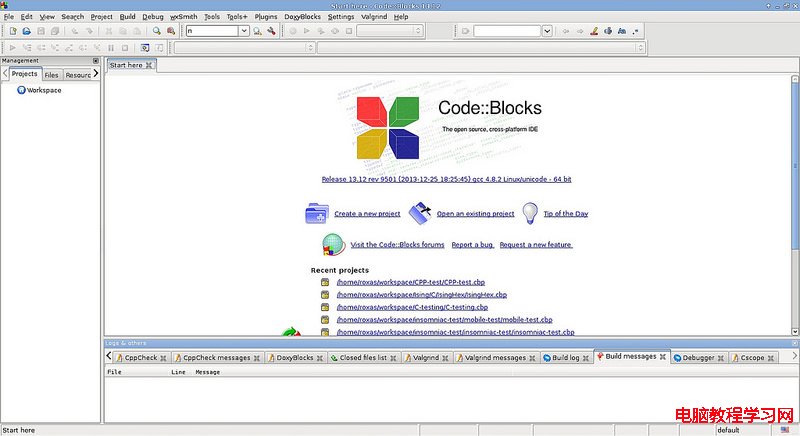Toggle the regular expression search icon

pyautogui.click(x=635, y=31)
